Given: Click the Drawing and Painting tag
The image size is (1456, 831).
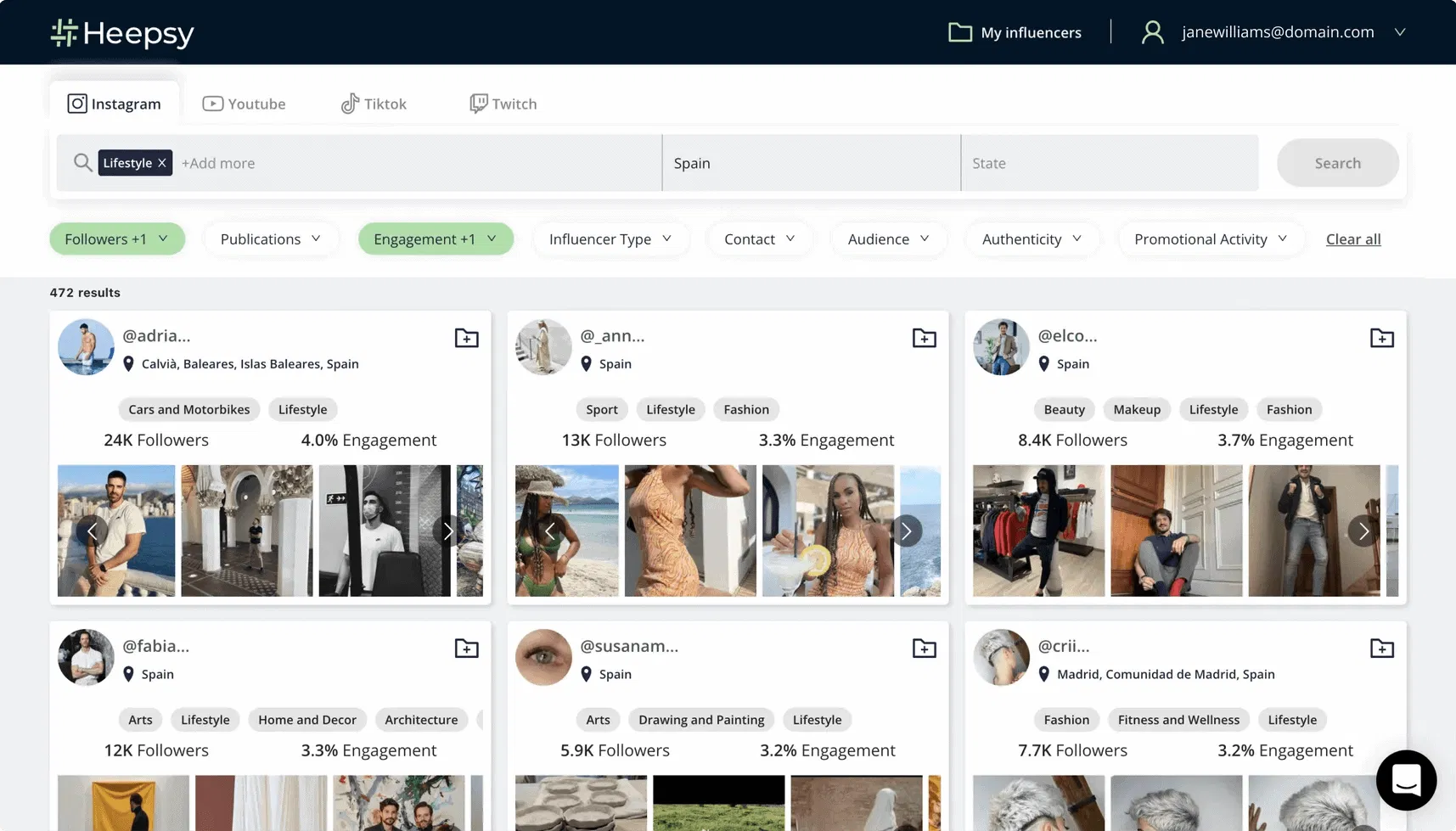Looking at the screenshot, I should coord(701,720).
